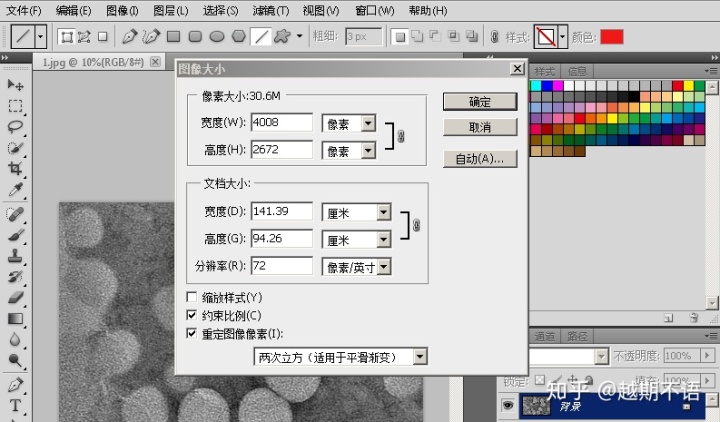This screenshot has width=720, height=422.
Task: Click the red 颜色 swatch in options bar
Action: tap(612, 37)
